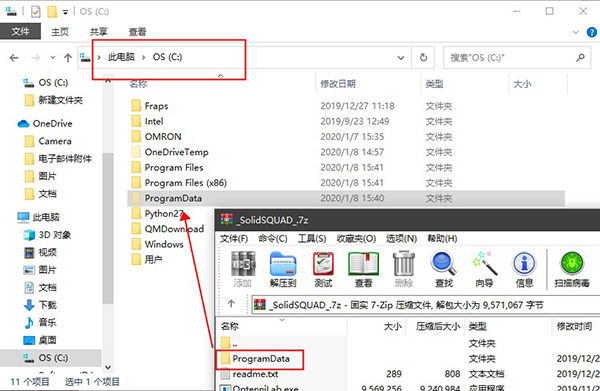This screenshot has width=600, height=391.
Task: Click the Test (测试) icon in WinRAR
Action: click(x=323, y=269)
